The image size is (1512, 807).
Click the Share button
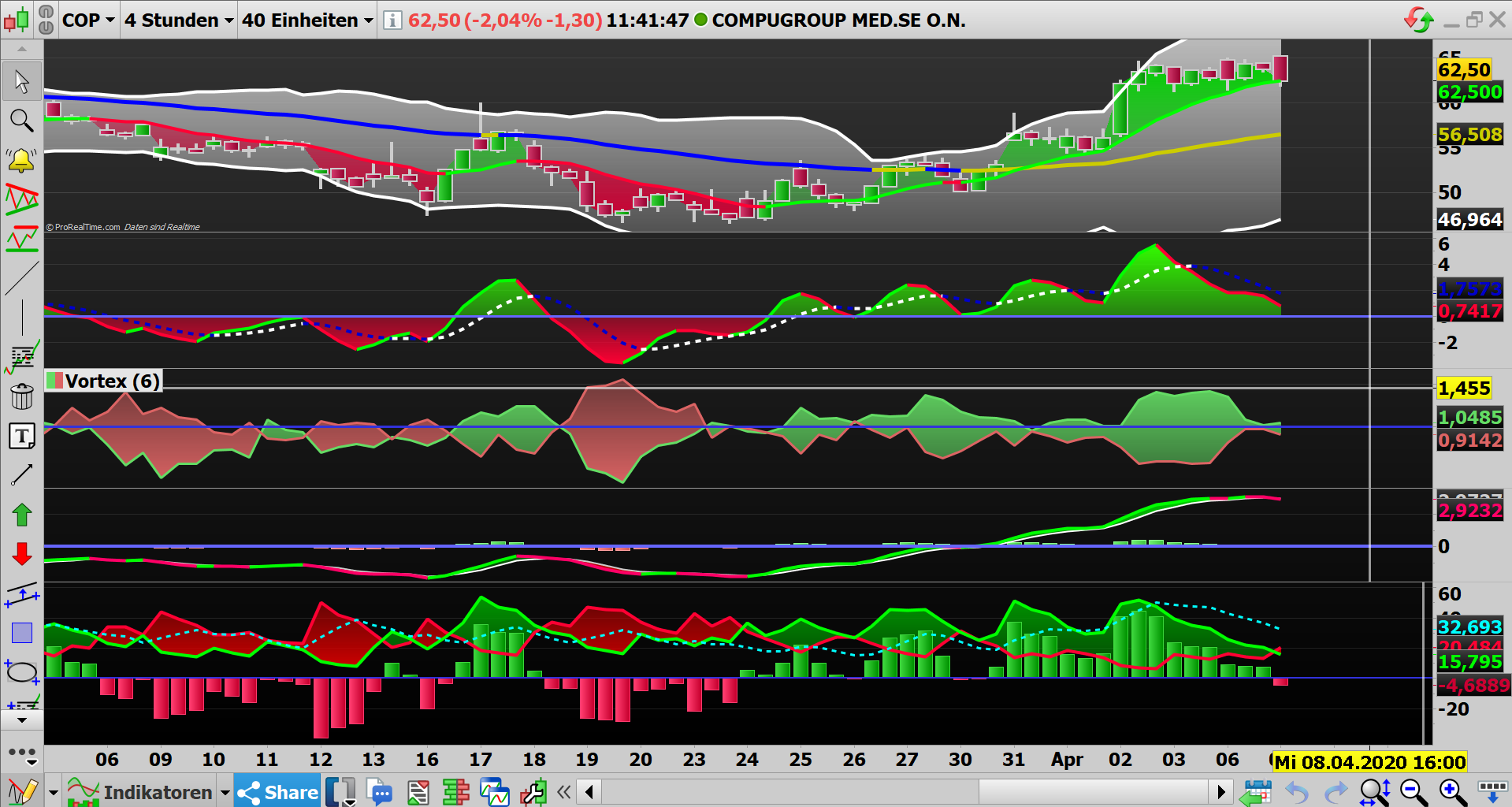[x=277, y=792]
